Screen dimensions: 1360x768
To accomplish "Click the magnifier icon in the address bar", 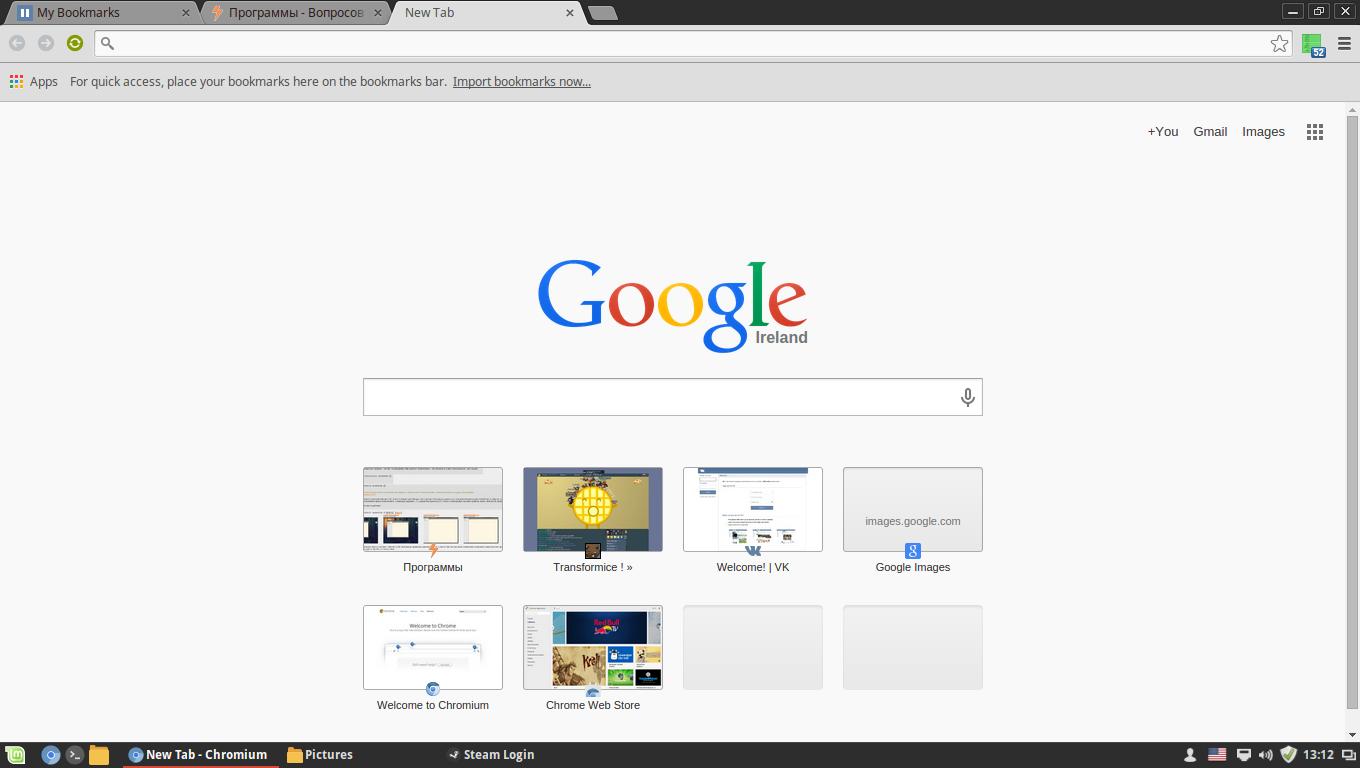I will click(x=108, y=43).
